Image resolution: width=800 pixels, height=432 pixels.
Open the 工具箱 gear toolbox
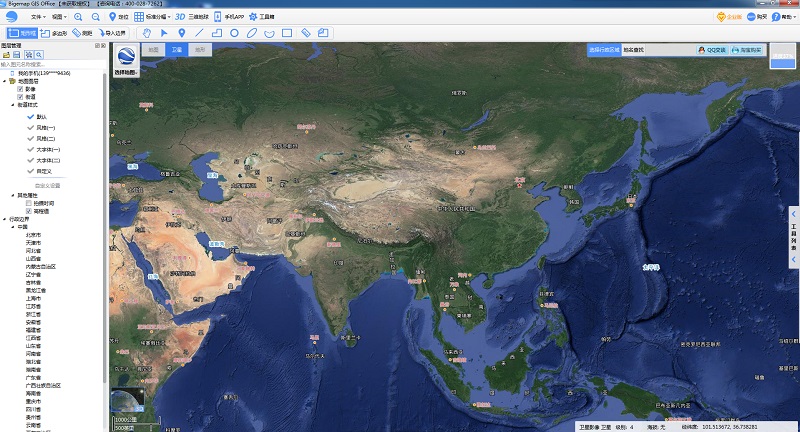(x=261, y=17)
